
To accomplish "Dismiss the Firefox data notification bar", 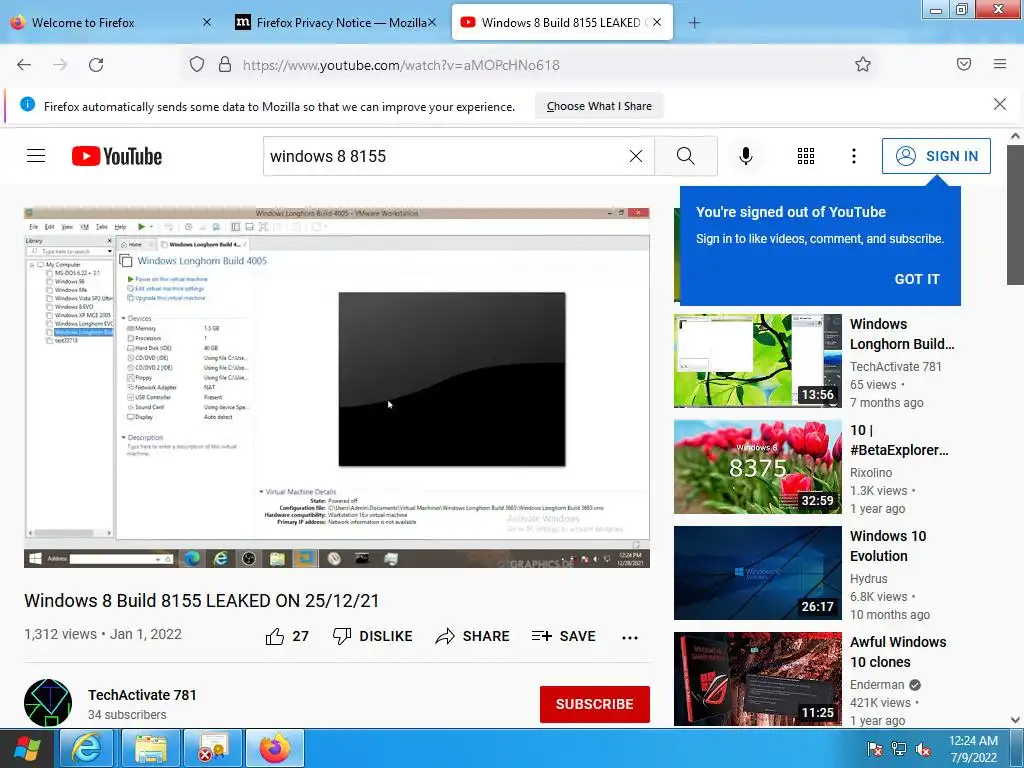I will click(x=1000, y=104).
